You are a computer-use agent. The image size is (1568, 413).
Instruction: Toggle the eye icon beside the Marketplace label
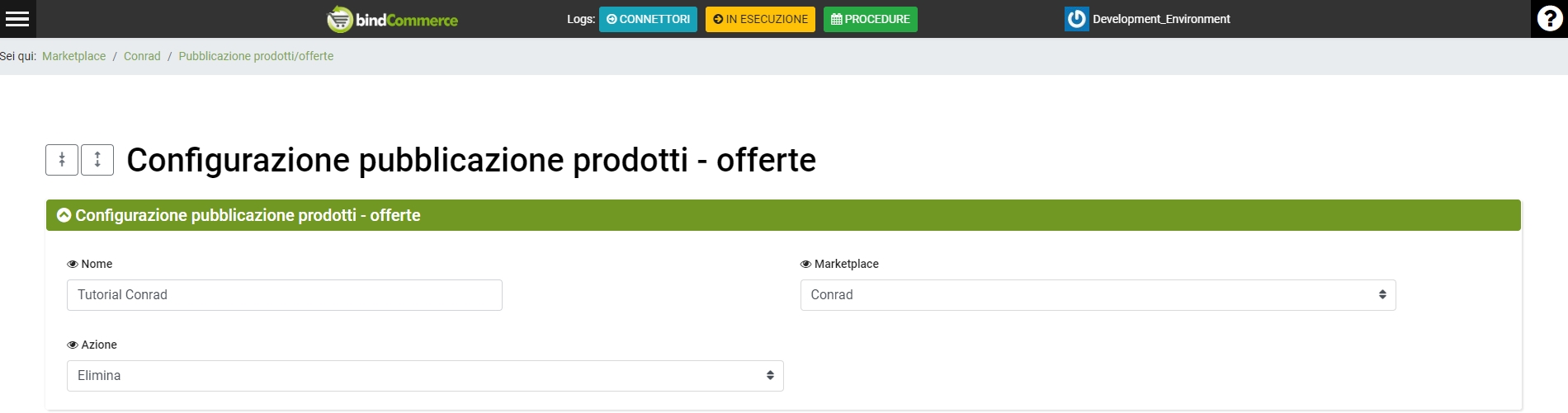(x=805, y=265)
